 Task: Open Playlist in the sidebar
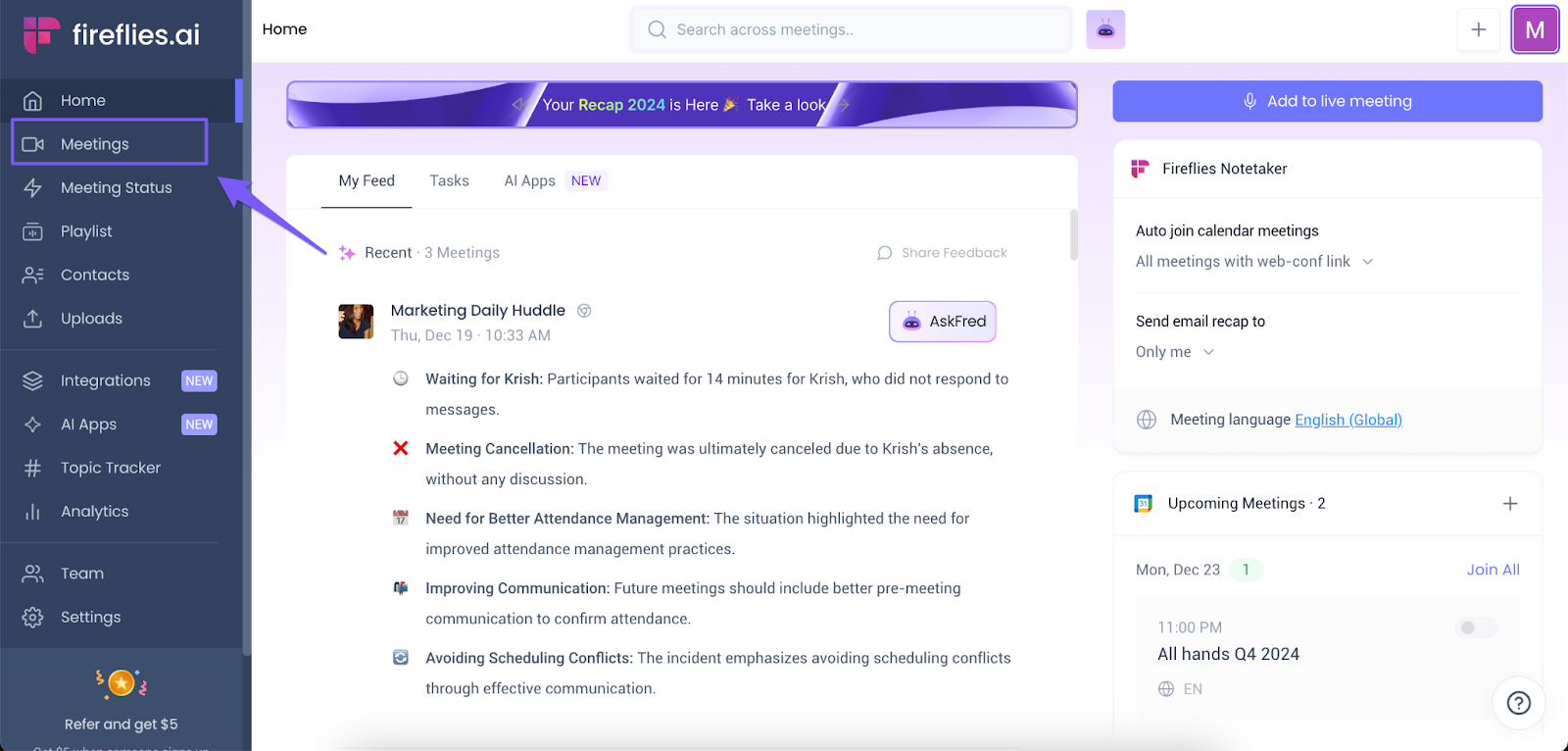click(x=86, y=231)
